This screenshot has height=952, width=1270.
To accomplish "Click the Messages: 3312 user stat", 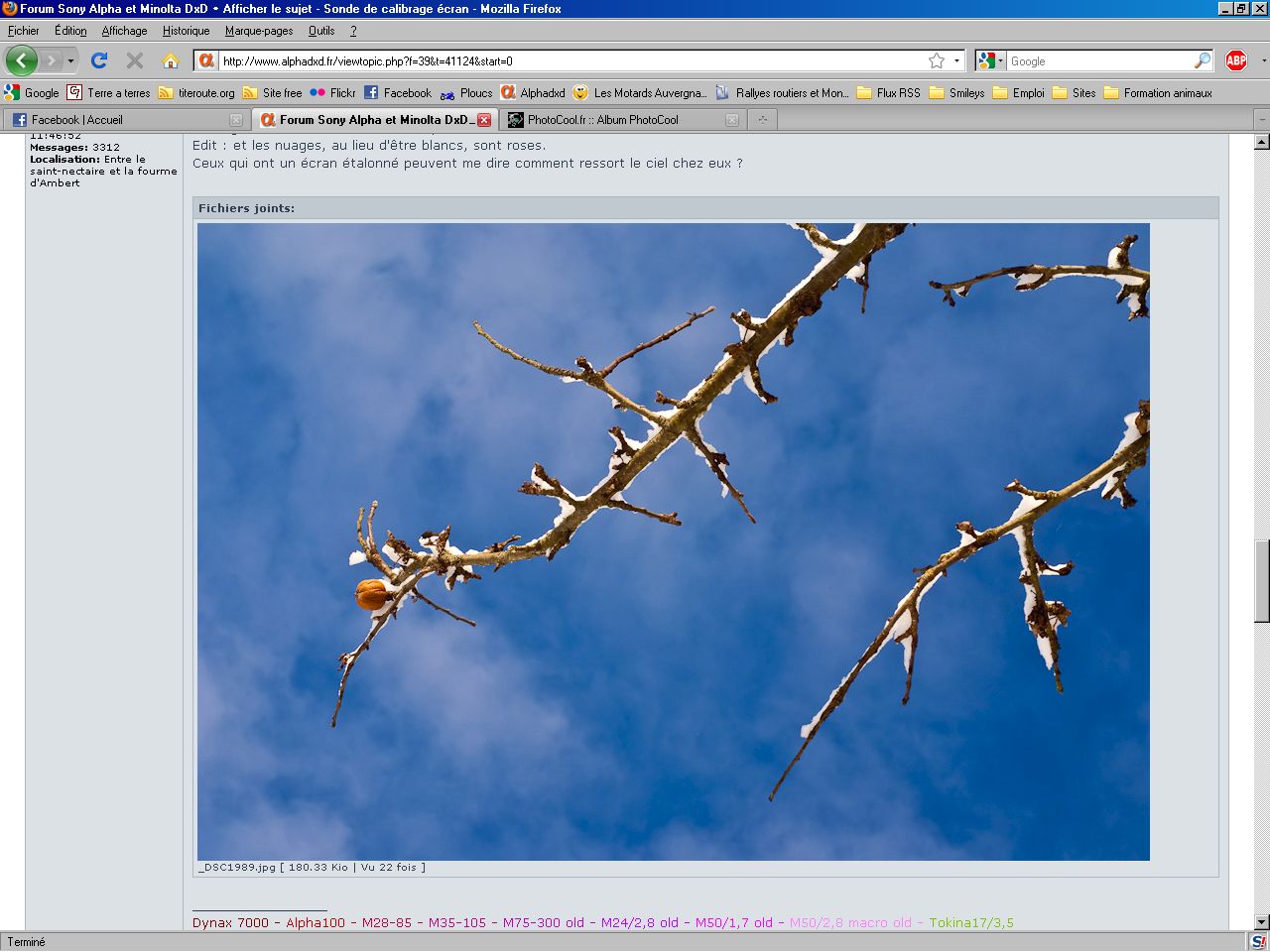I will (x=74, y=147).
